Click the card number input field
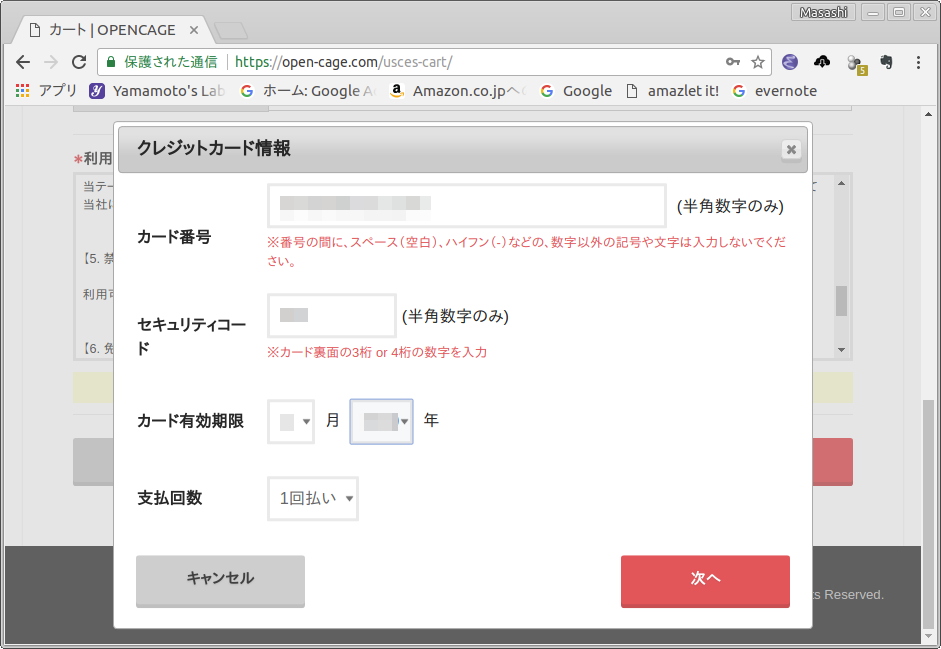Viewport: 941px width, 649px height. [x=466, y=206]
